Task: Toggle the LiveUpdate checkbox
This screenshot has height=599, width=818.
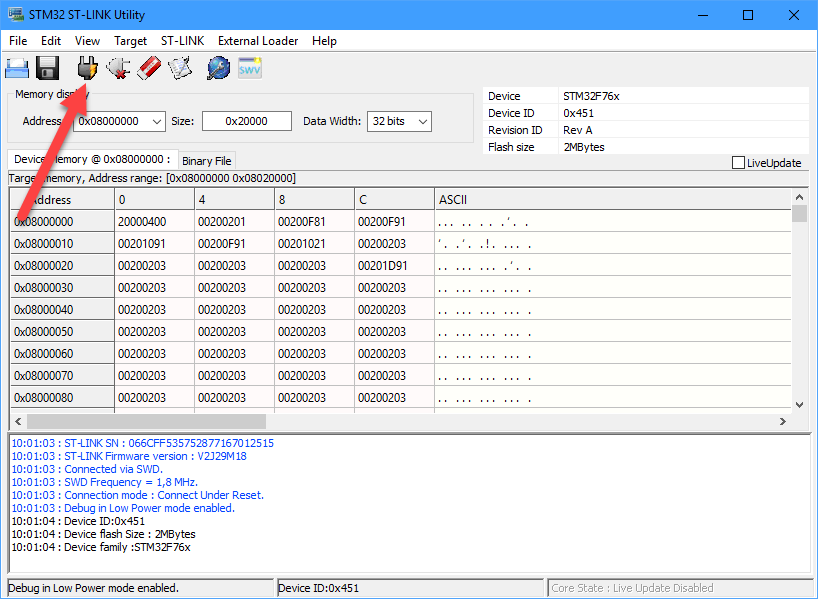Action: (x=738, y=163)
